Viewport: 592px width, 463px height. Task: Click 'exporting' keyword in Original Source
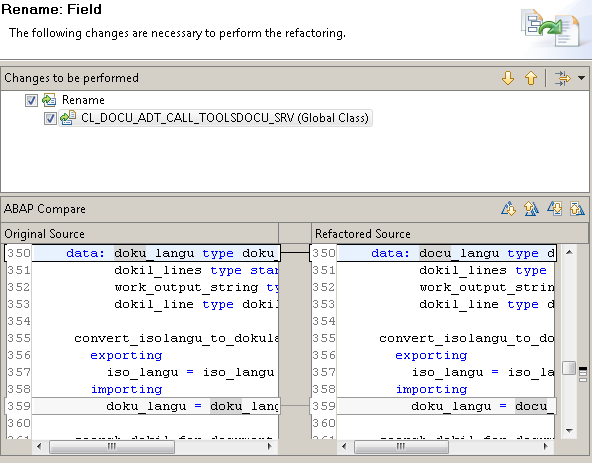(x=126, y=355)
